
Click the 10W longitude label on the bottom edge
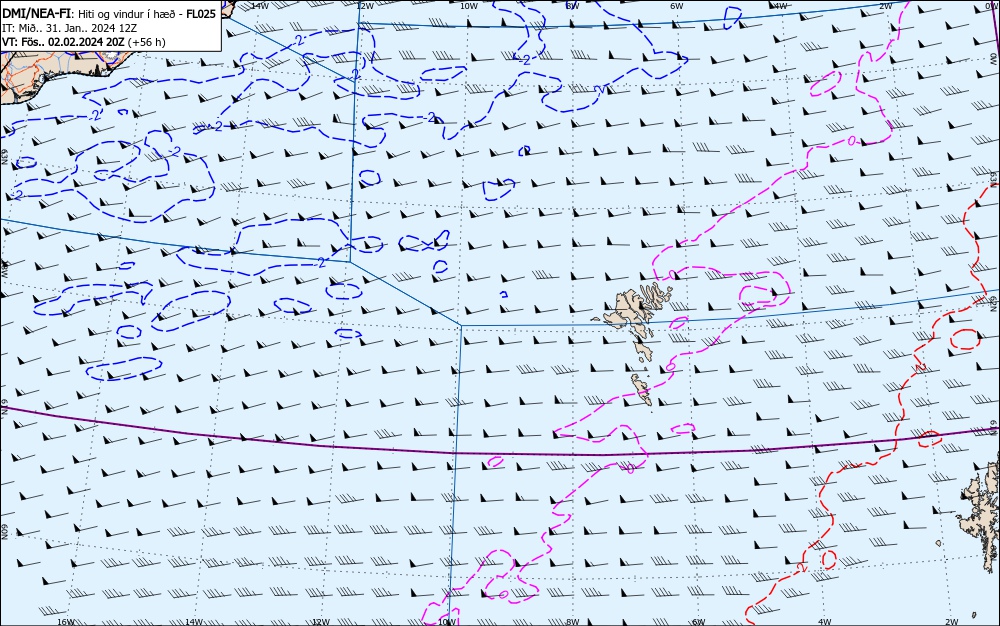coord(448,622)
